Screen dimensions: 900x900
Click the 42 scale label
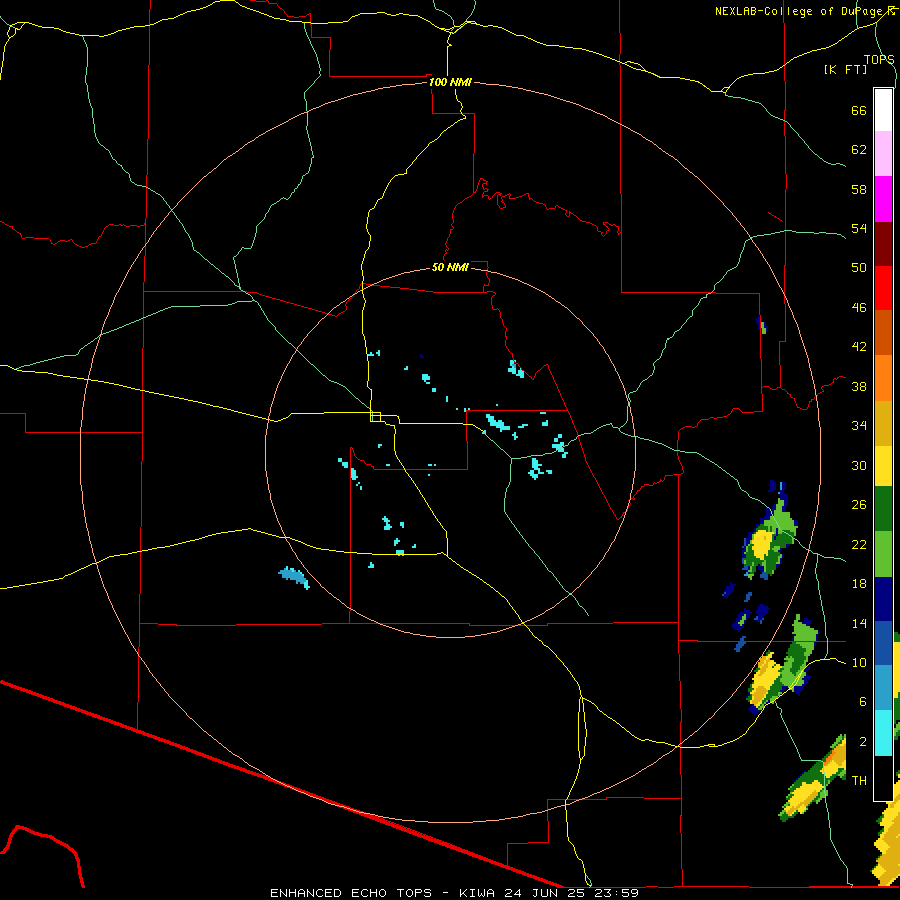click(x=859, y=347)
